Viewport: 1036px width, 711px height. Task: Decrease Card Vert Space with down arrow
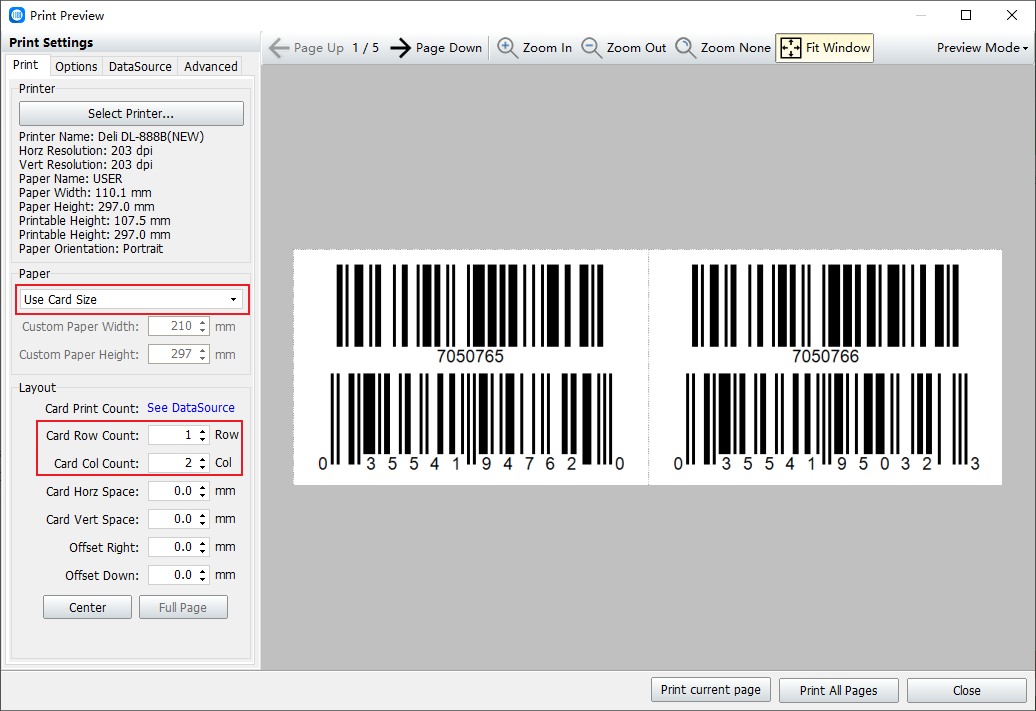coord(203,524)
